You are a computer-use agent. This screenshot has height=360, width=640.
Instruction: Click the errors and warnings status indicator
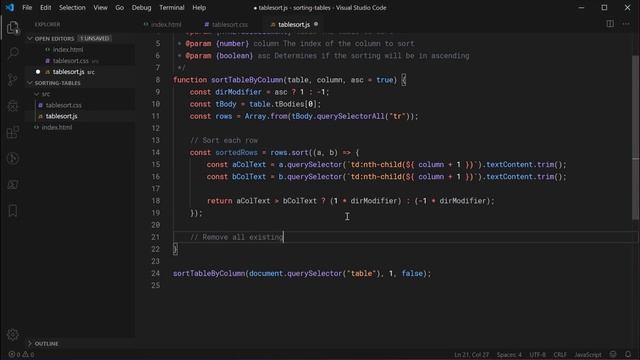(x=21, y=354)
